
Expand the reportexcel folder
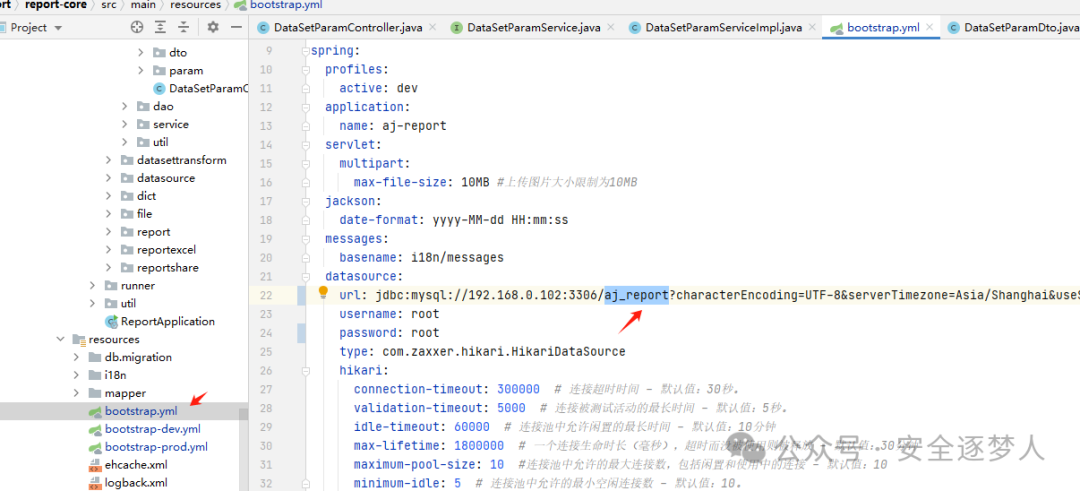point(109,249)
